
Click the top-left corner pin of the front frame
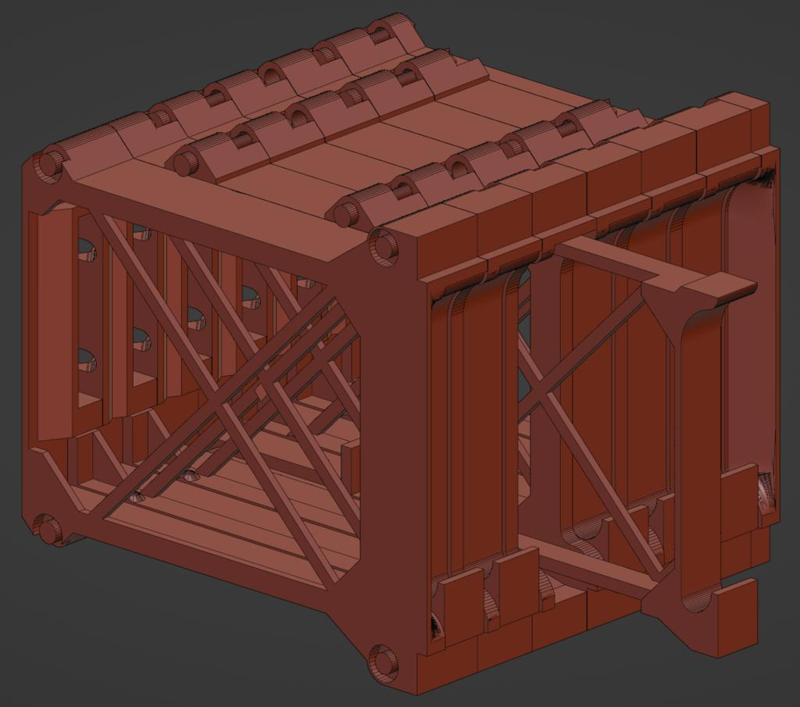pos(48,164)
